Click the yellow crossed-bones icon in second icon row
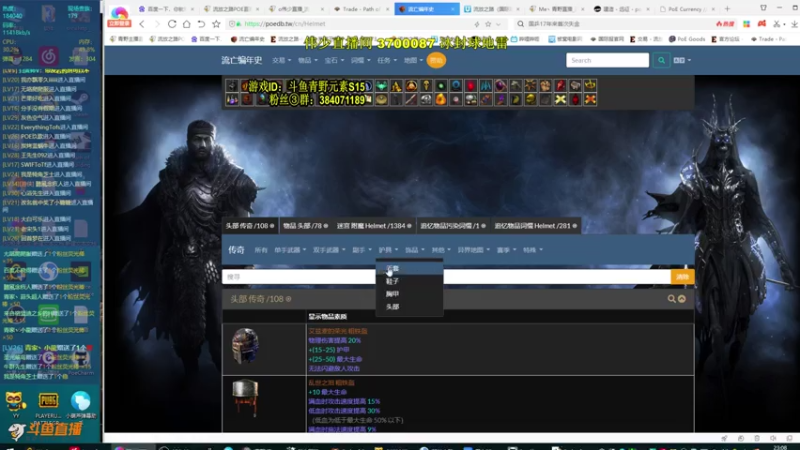Viewport: 800px width, 450px height. (560, 99)
